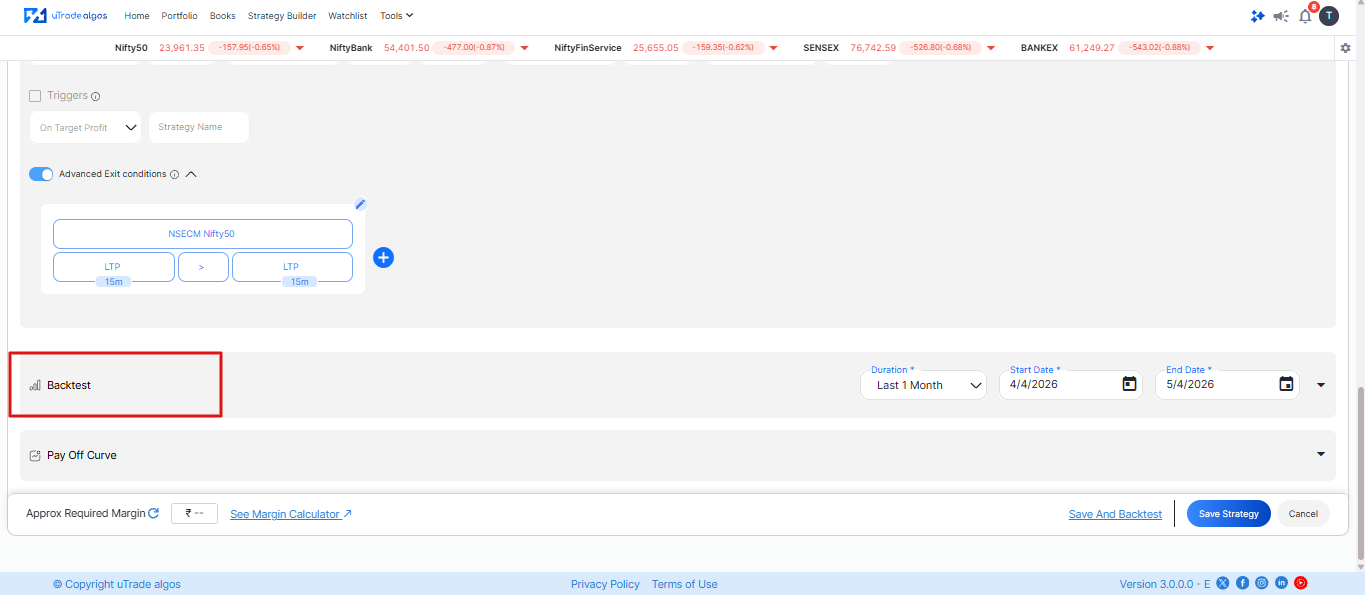The height and width of the screenshot is (595, 1365).
Task: Open Start Date calendar picker icon
Action: click(1130, 384)
